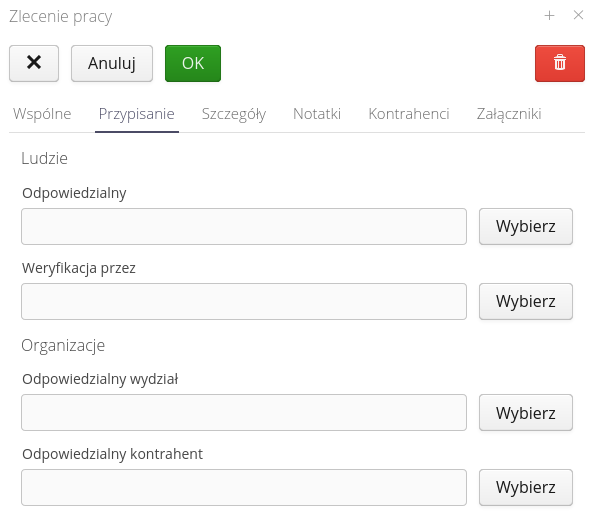This screenshot has height=527, width=595.
Task: Click Wybierz next to Odpowiedzialny field
Action: coord(526,227)
